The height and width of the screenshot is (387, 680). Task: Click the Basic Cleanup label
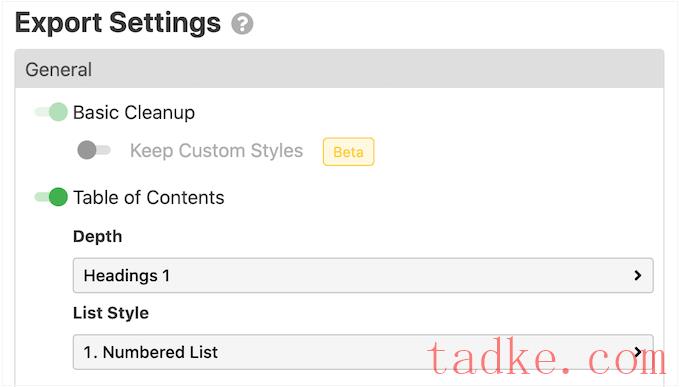pyautogui.click(x=134, y=112)
